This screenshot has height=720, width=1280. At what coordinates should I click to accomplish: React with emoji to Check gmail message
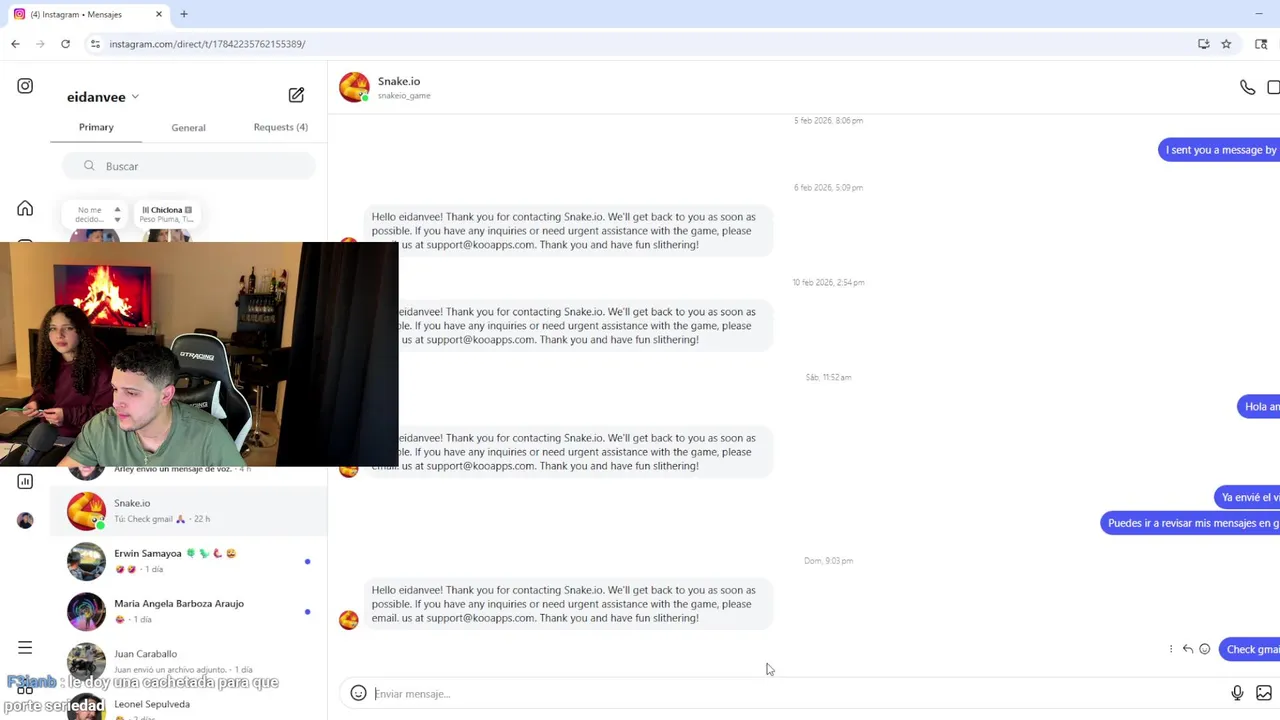tap(1204, 649)
